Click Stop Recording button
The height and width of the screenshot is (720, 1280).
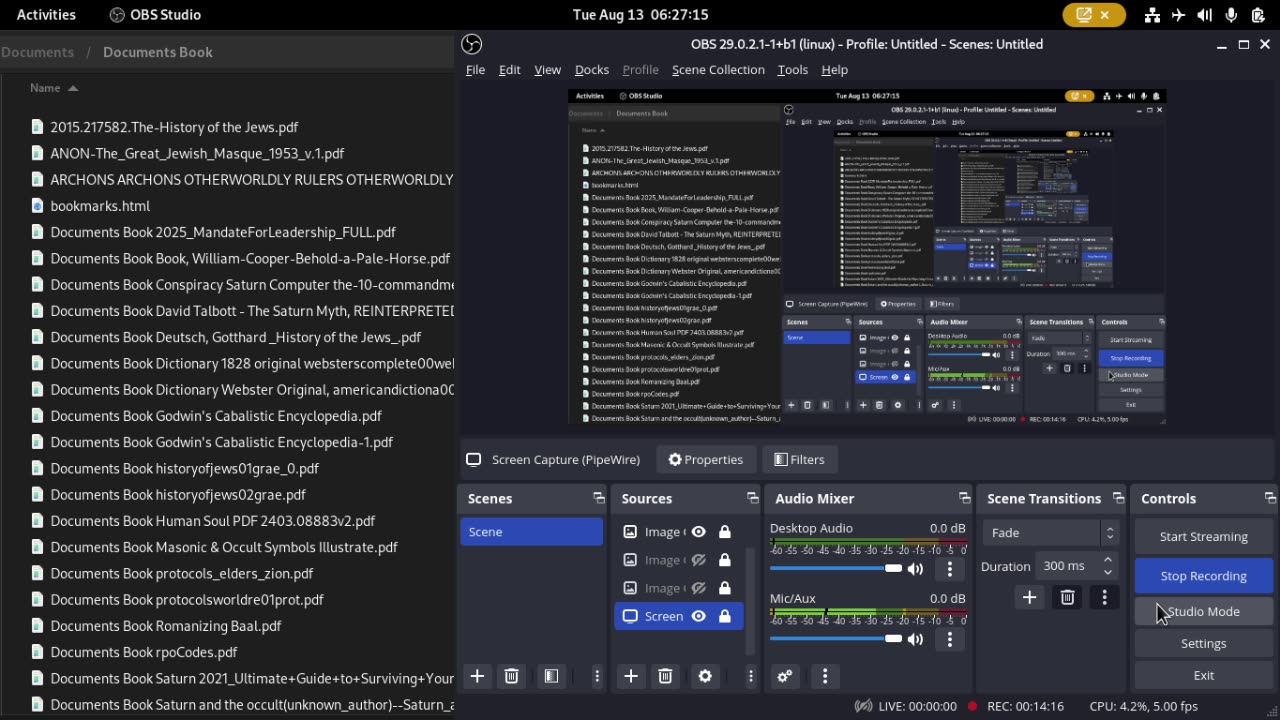(x=1203, y=576)
